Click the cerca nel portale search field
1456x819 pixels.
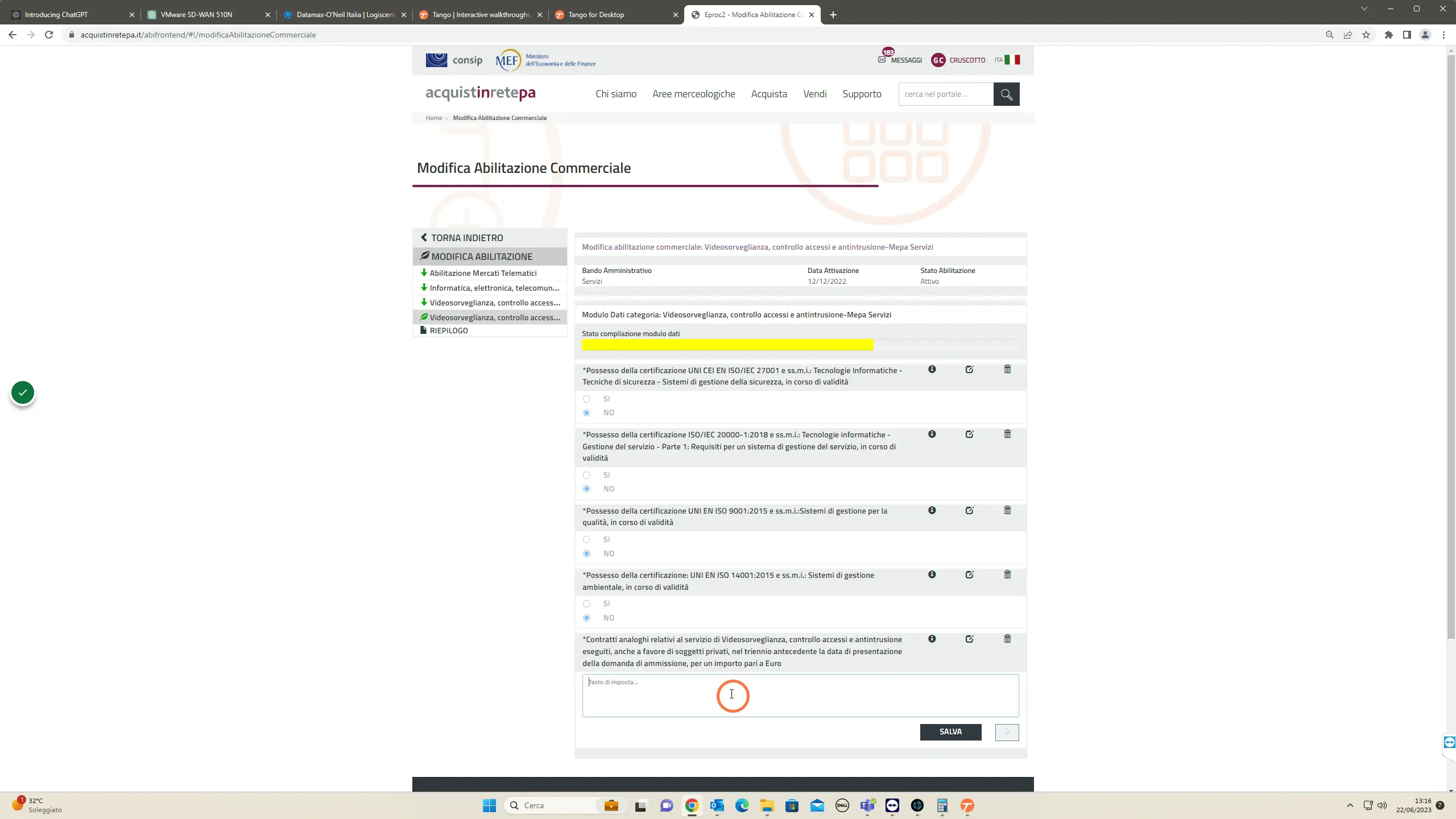pyautogui.click(x=946, y=94)
